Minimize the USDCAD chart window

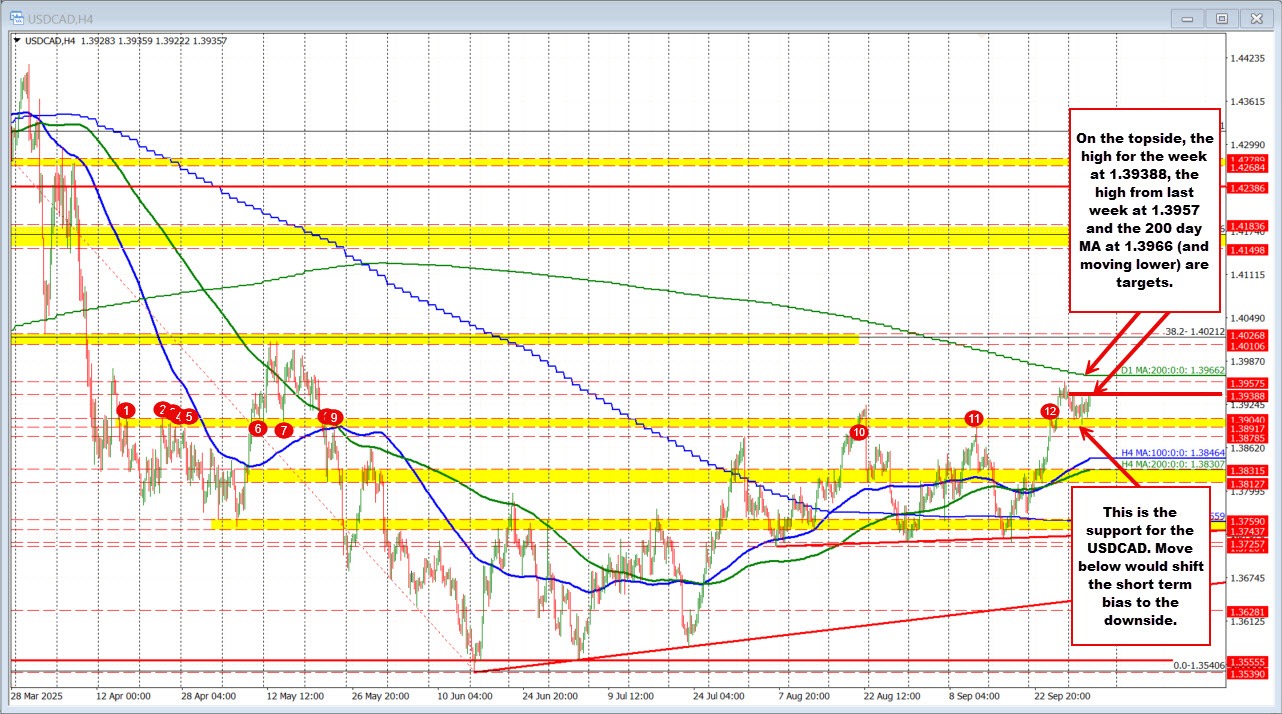1188,18
